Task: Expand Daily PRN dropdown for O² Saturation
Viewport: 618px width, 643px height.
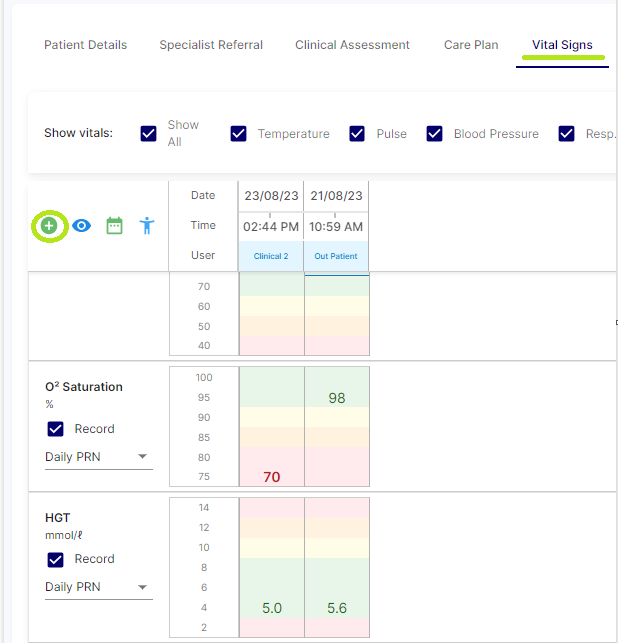Action: pos(98,457)
